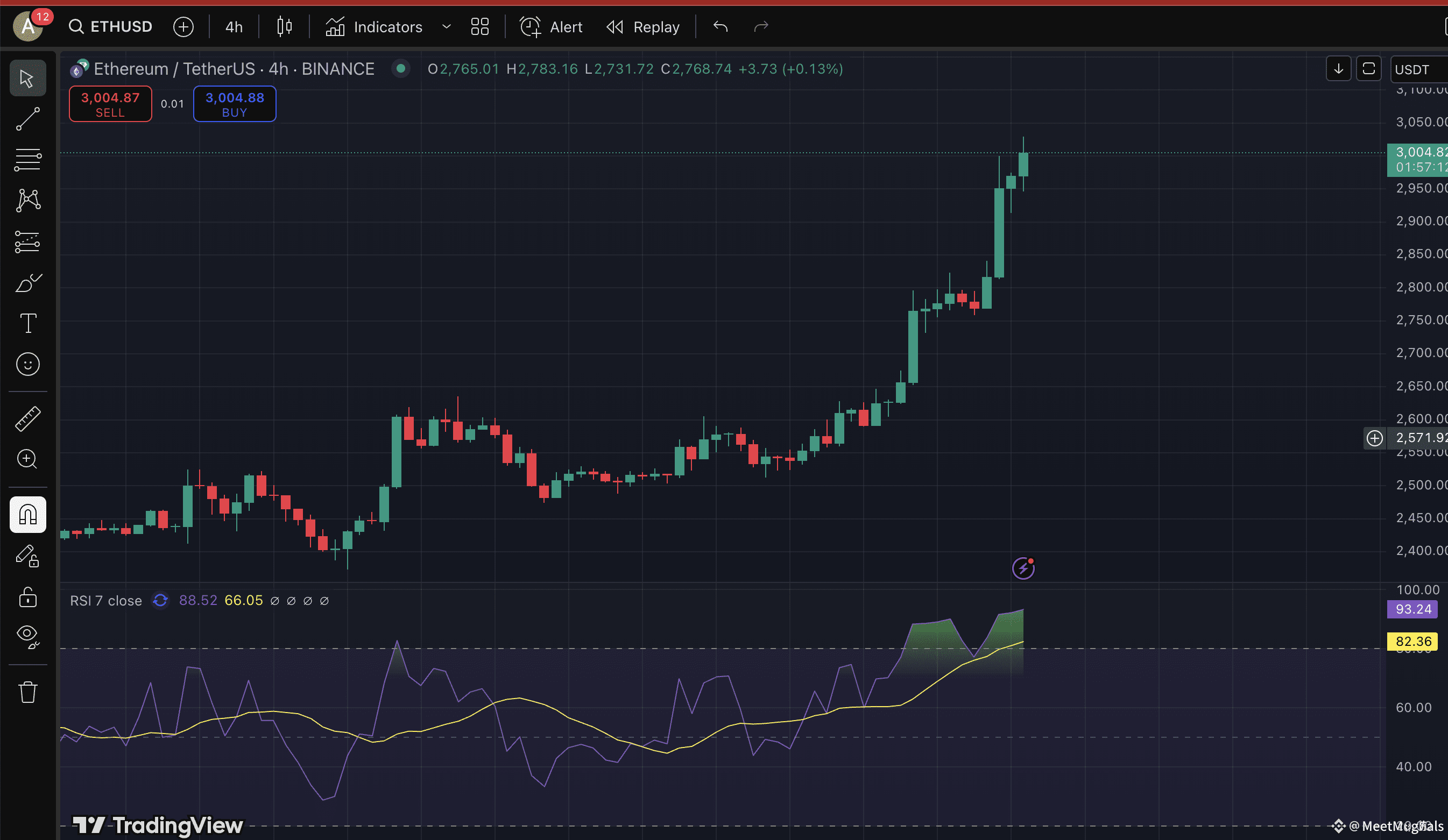
Task: Select the ruler measure tool
Action: (x=27, y=418)
